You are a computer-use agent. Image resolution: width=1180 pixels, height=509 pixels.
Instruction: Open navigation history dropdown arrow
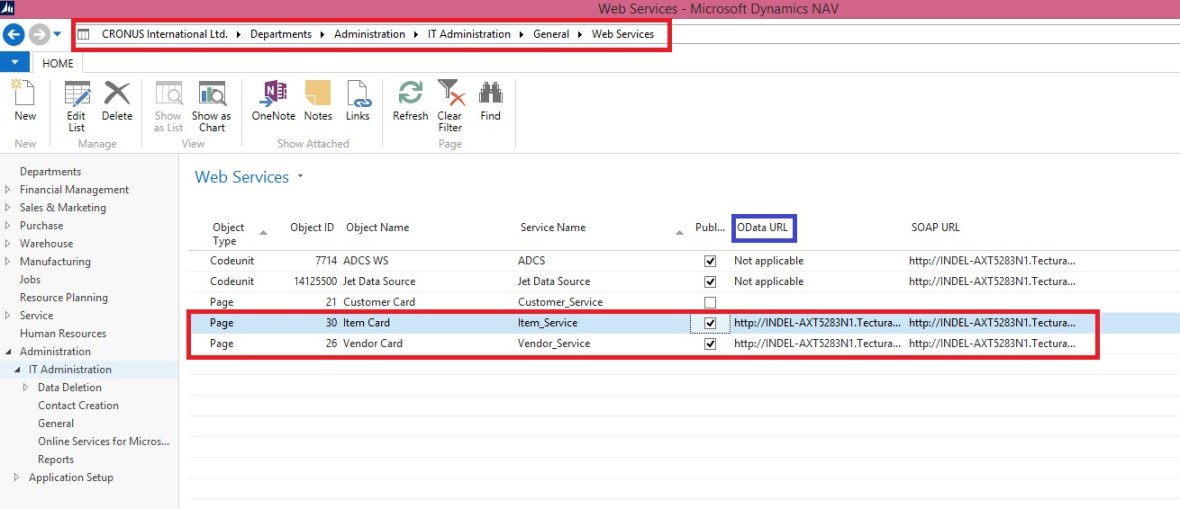point(57,34)
